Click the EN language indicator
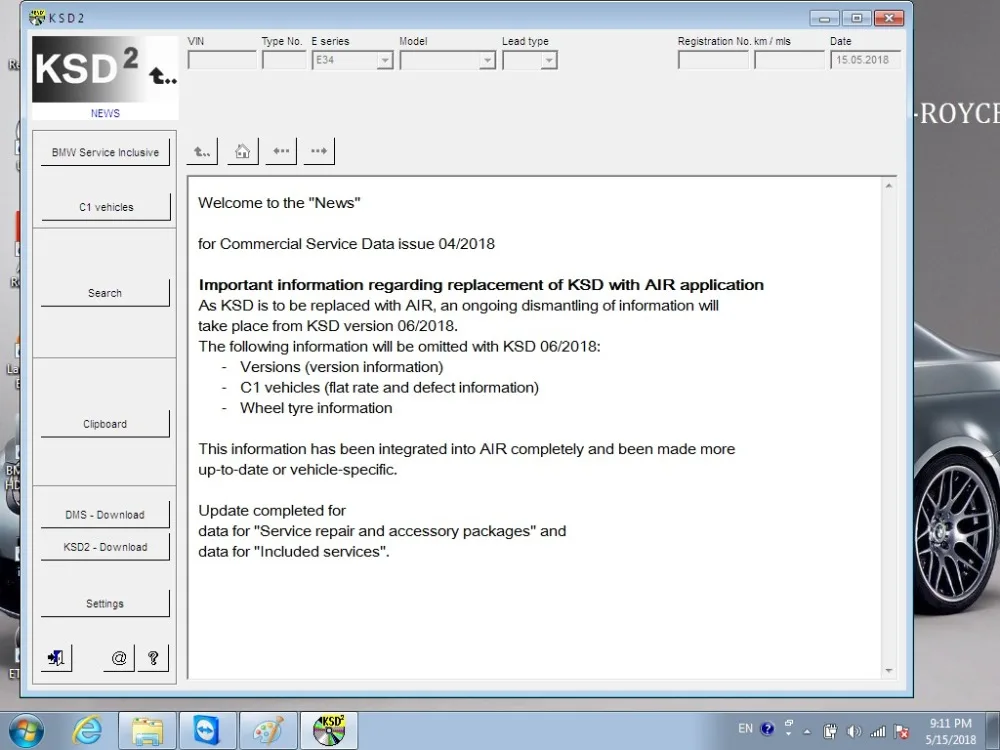The height and width of the screenshot is (750, 1000). click(x=745, y=728)
